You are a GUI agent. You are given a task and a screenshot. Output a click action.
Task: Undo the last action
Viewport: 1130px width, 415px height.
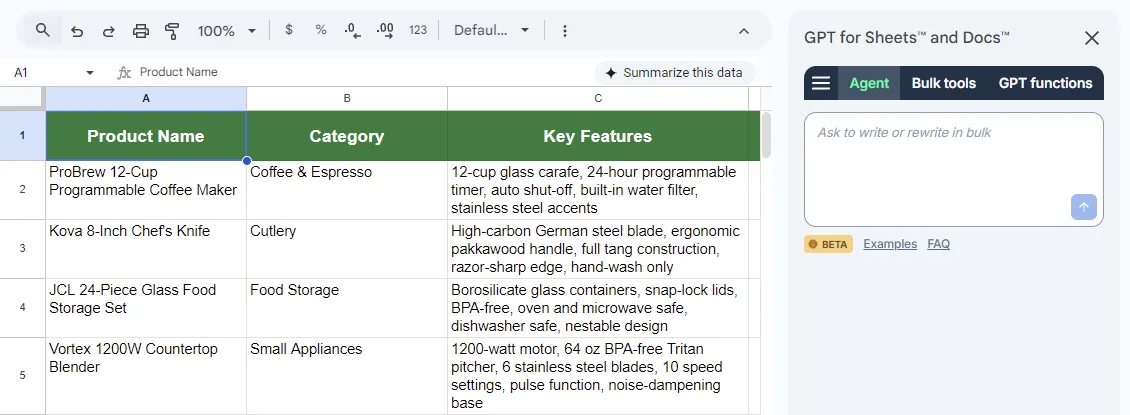pyautogui.click(x=76, y=31)
